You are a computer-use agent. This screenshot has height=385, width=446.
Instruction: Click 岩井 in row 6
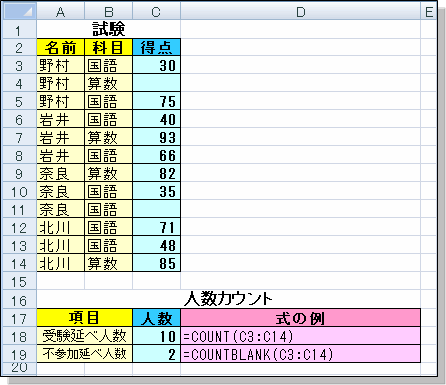(60, 119)
